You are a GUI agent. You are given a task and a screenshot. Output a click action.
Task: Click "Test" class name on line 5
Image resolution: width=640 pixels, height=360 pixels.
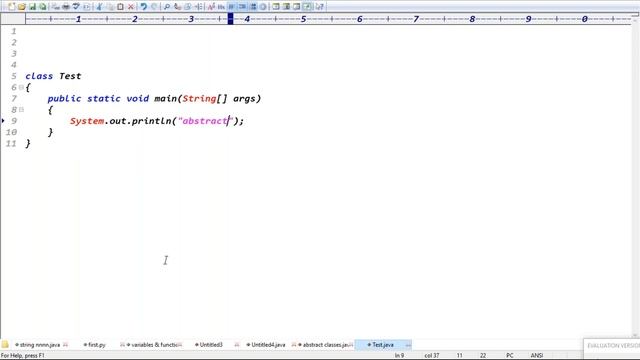[x=70, y=76]
